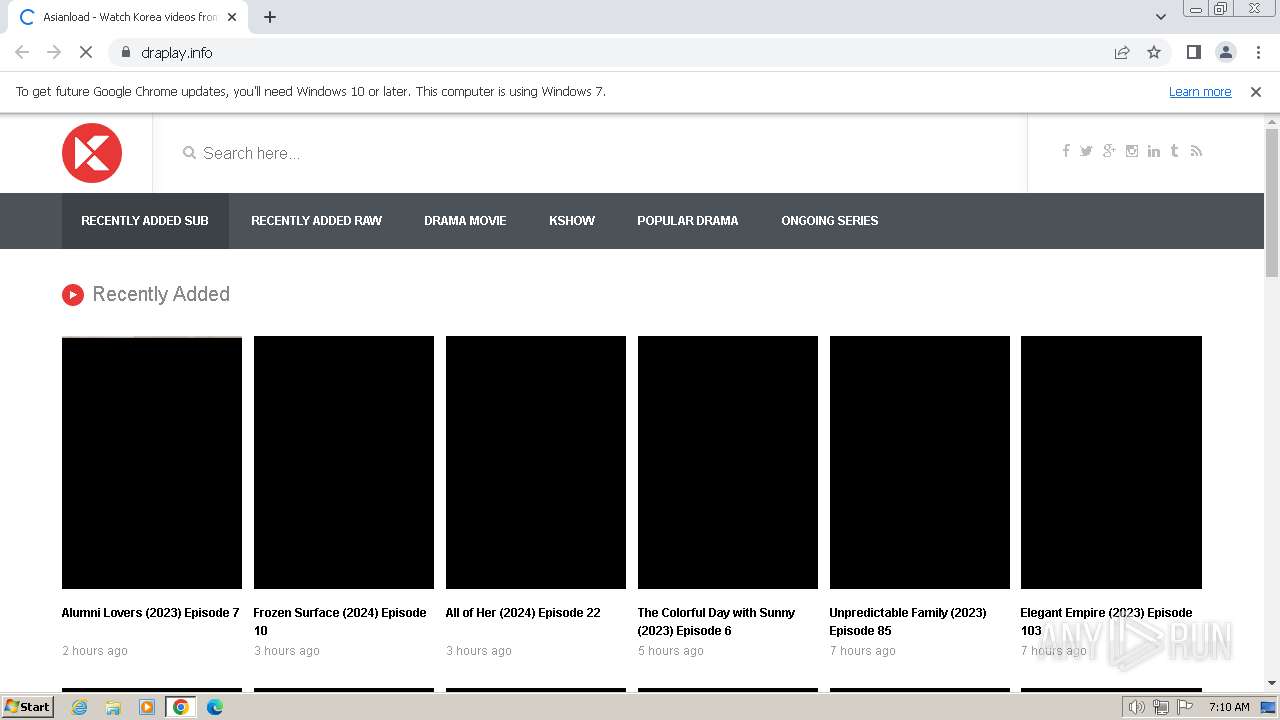The image size is (1280, 720).
Task: Open Alumni Lovers (2023) Episode 7 link
Action: [x=151, y=613]
